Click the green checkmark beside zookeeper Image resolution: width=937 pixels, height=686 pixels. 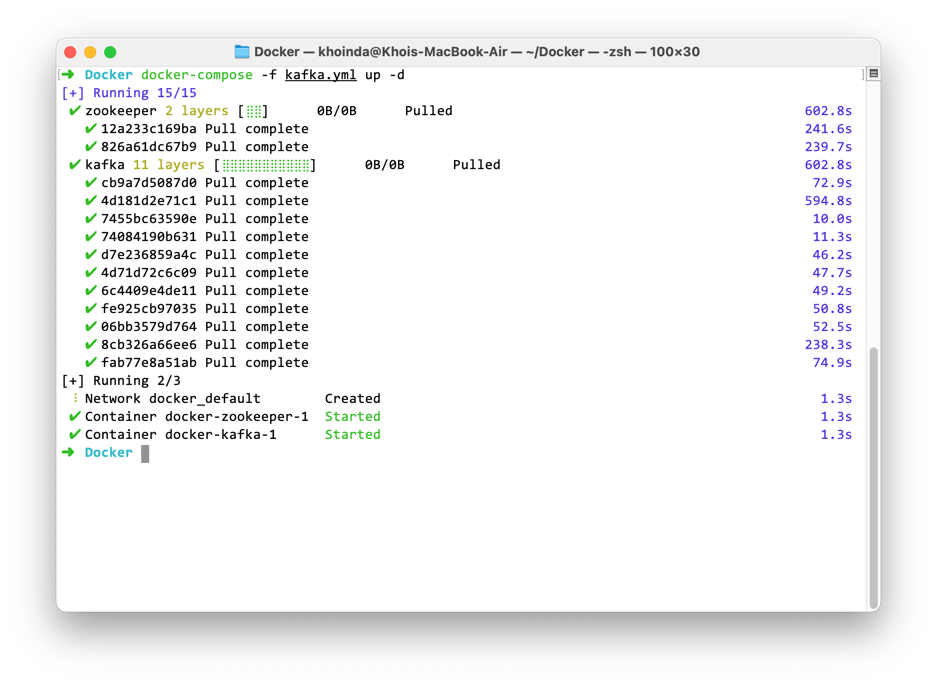click(x=74, y=111)
